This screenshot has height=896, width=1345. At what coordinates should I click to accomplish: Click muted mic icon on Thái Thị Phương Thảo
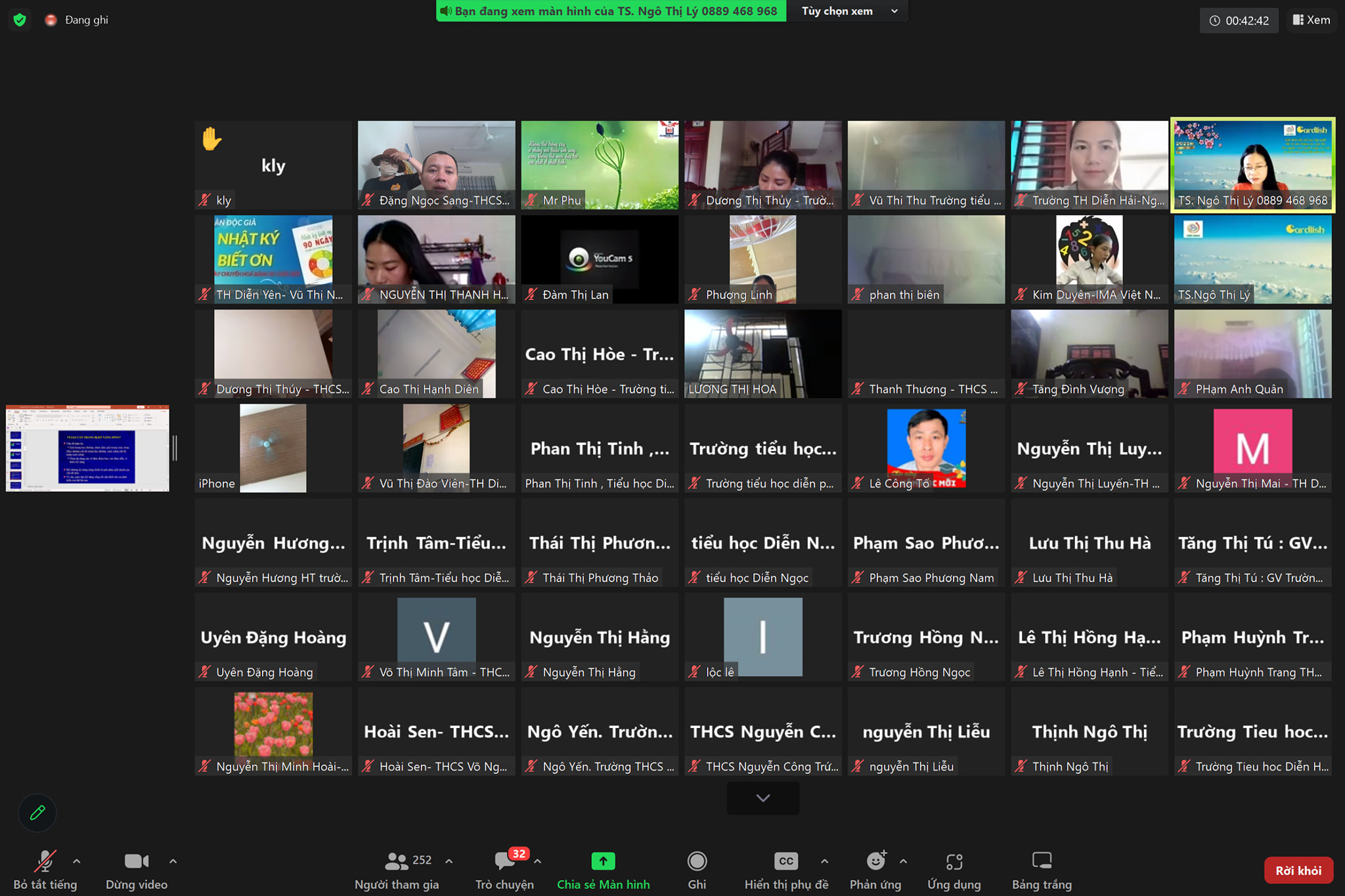(x=531, y=578)
